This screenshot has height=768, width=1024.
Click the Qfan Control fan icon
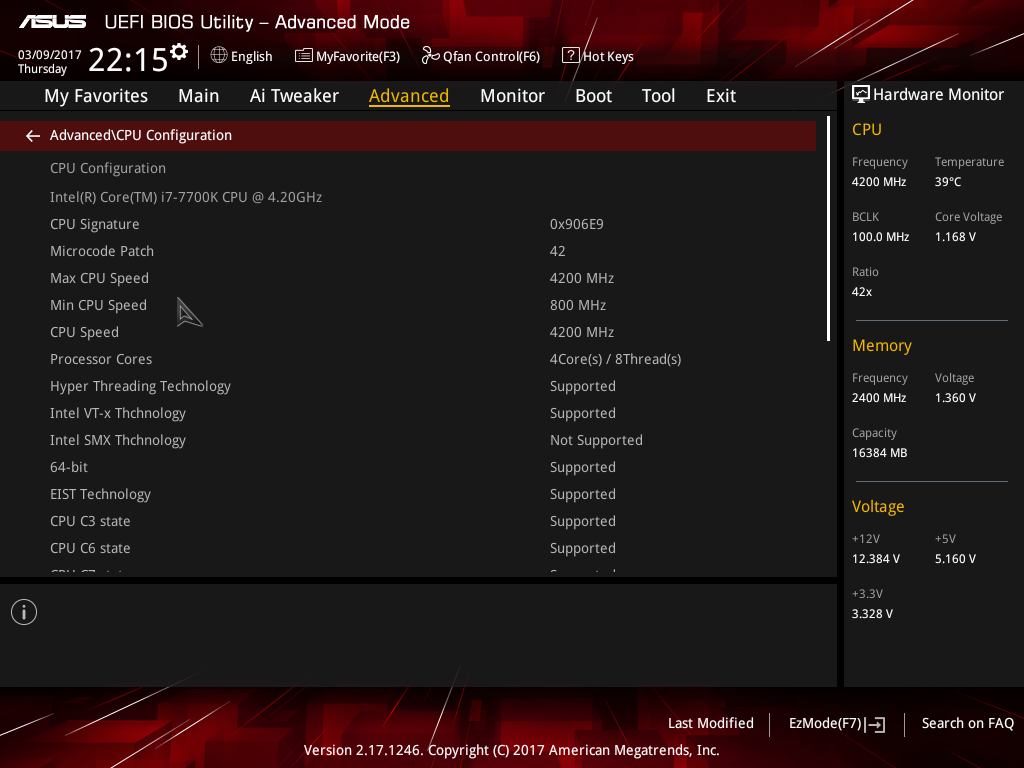click(430, 56)
